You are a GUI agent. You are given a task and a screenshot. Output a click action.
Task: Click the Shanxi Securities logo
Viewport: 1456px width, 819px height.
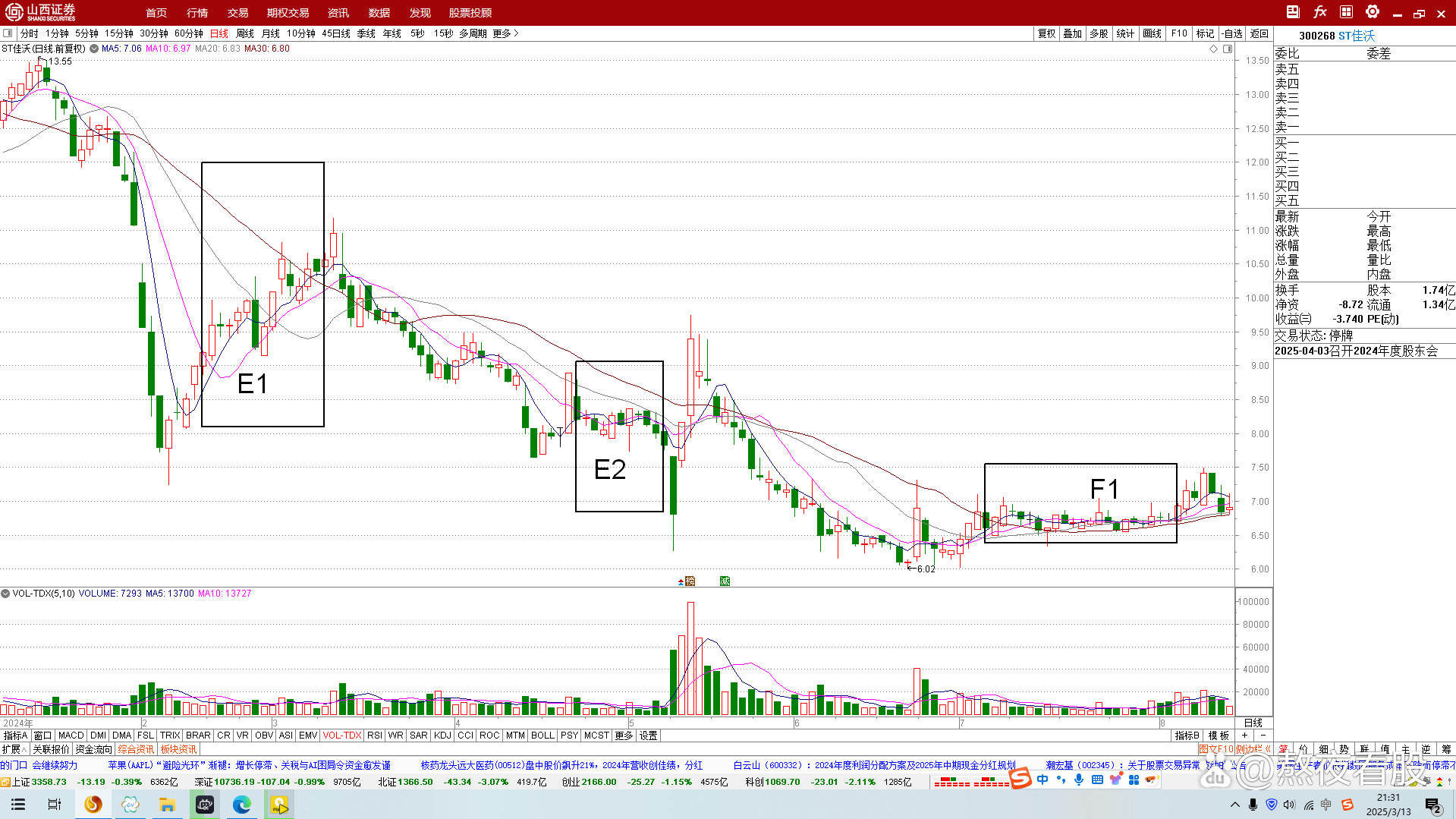point(40,12)
